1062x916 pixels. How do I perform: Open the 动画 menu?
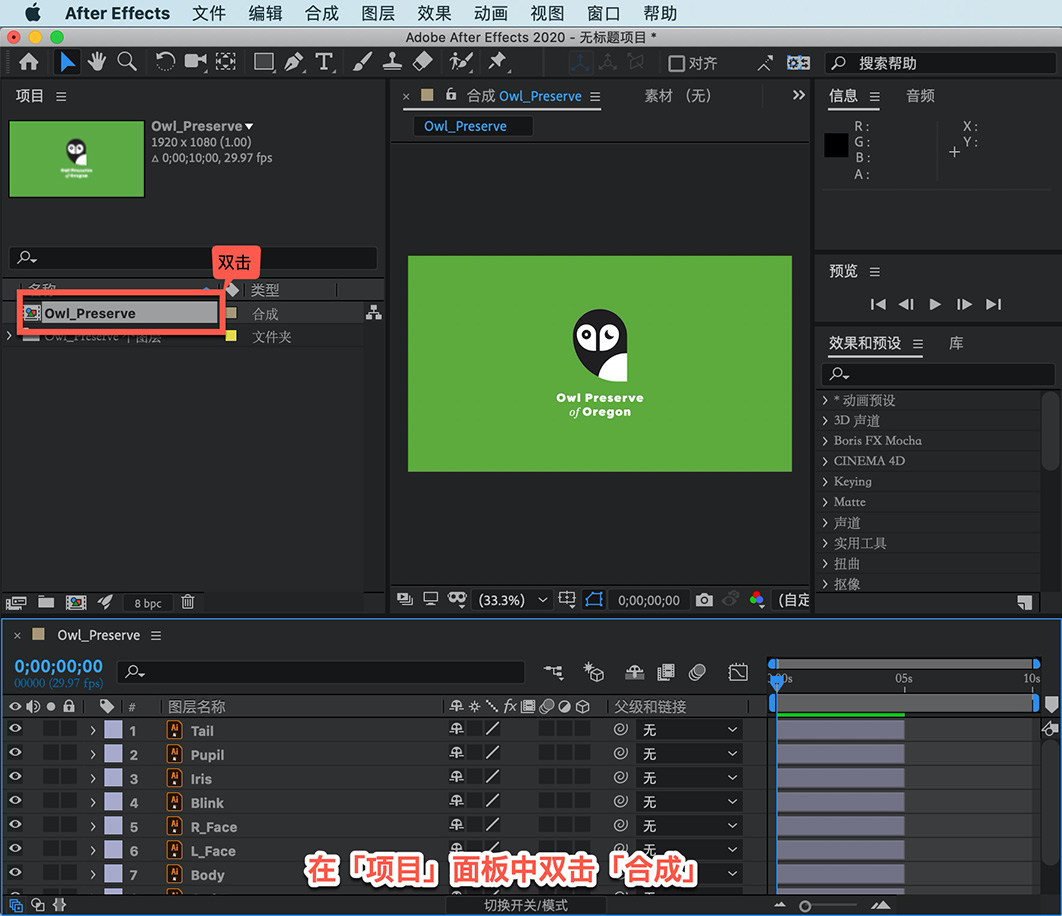pos(491,13)
